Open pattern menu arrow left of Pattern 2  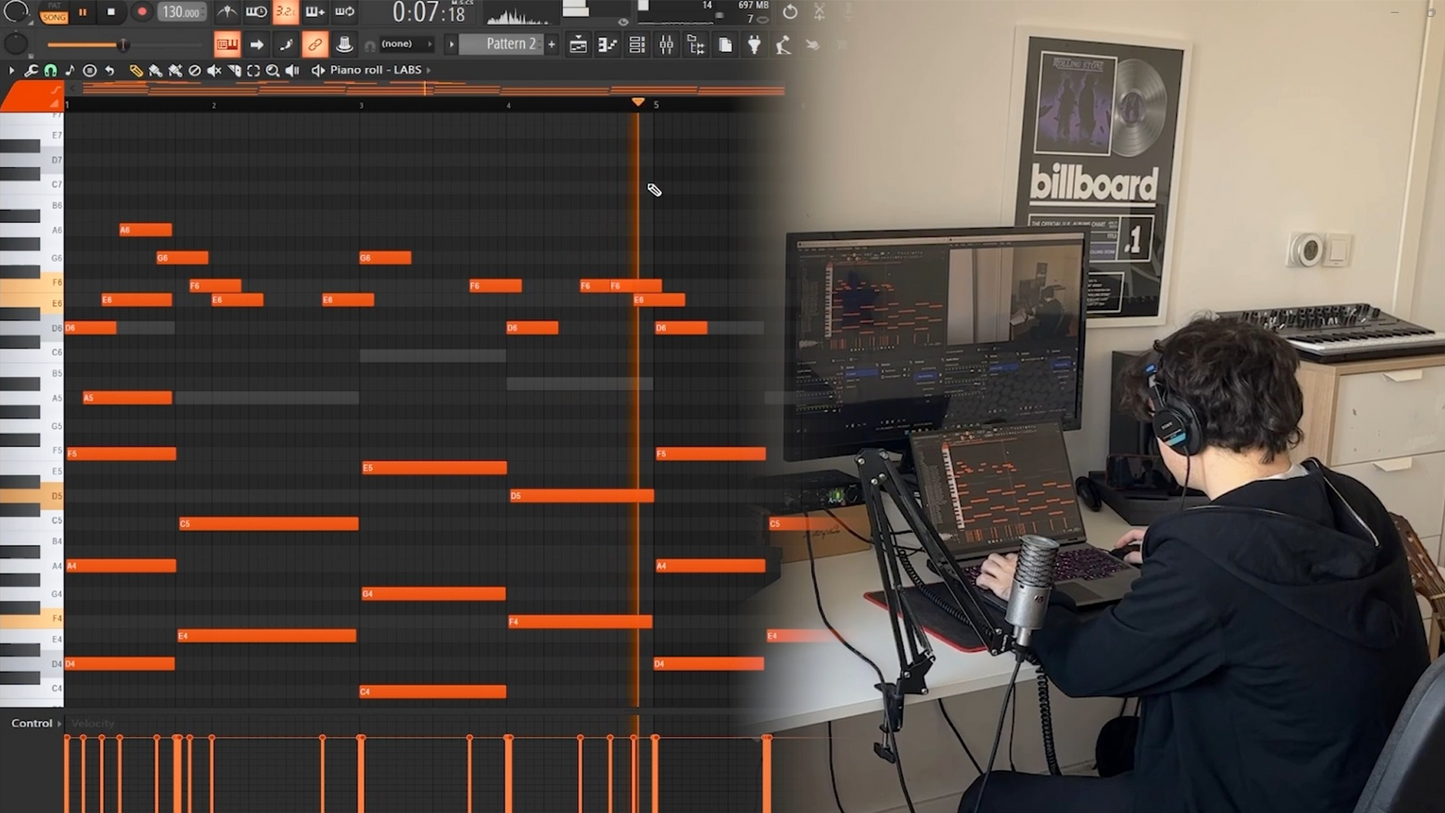point(451,44)
